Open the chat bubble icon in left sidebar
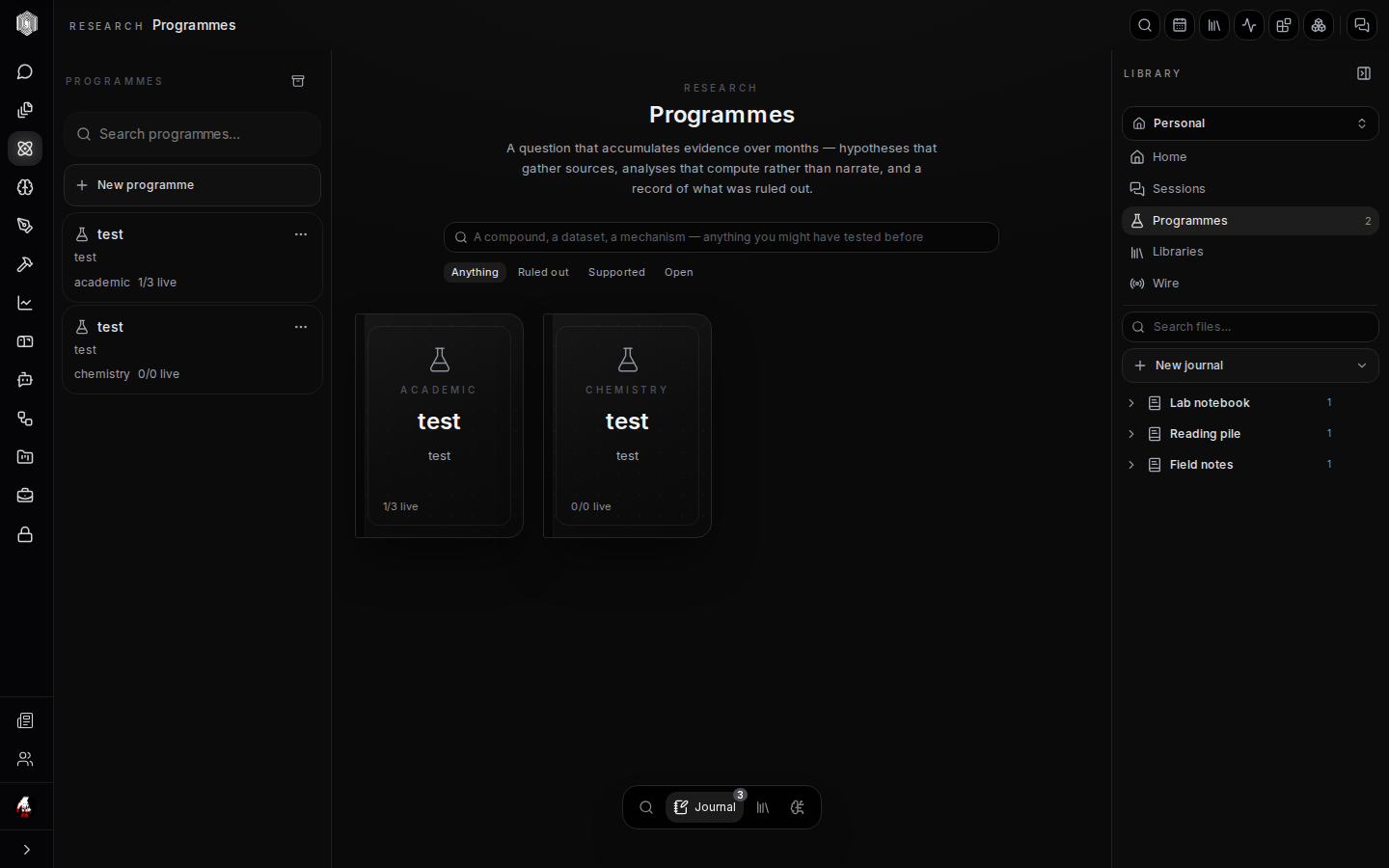 tap(25, 71)
